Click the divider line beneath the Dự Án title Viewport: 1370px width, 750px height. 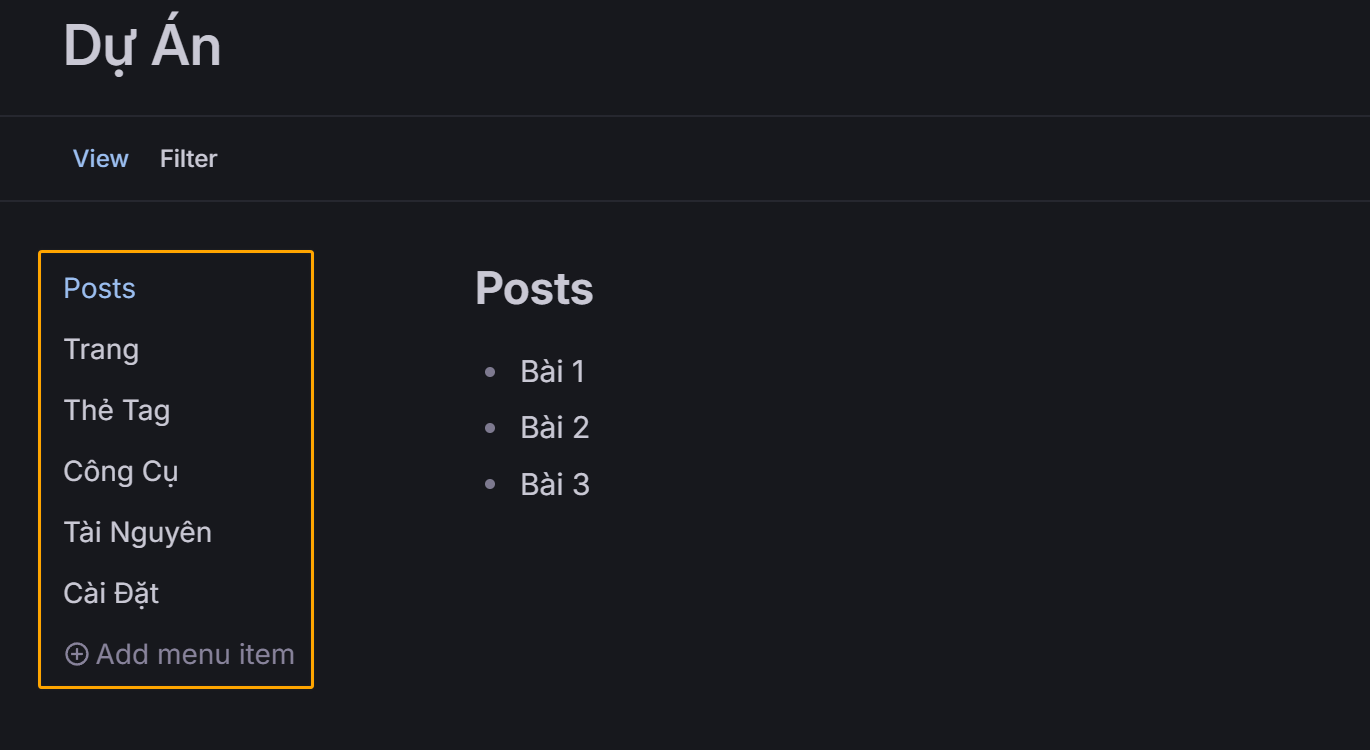tap(685, 116)
